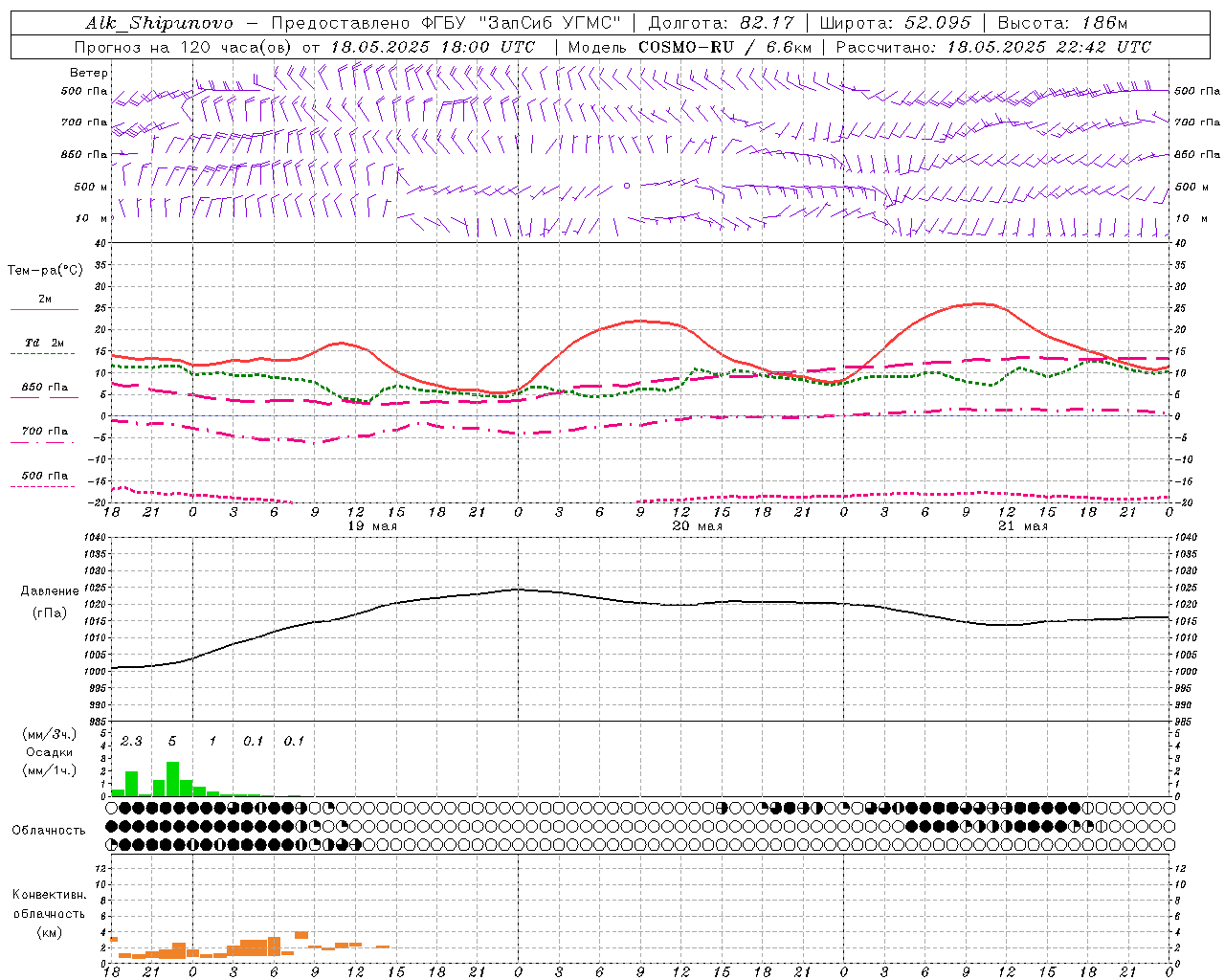Click the calm wind circle marker in wind panel
The width and height of the screenshot is (1225, 980).
[627, 186]
